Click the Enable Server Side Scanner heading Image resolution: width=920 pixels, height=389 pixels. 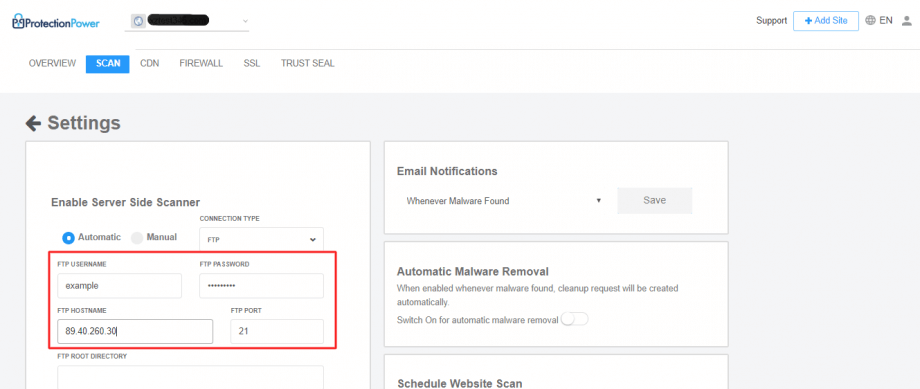tap(126, 202)
